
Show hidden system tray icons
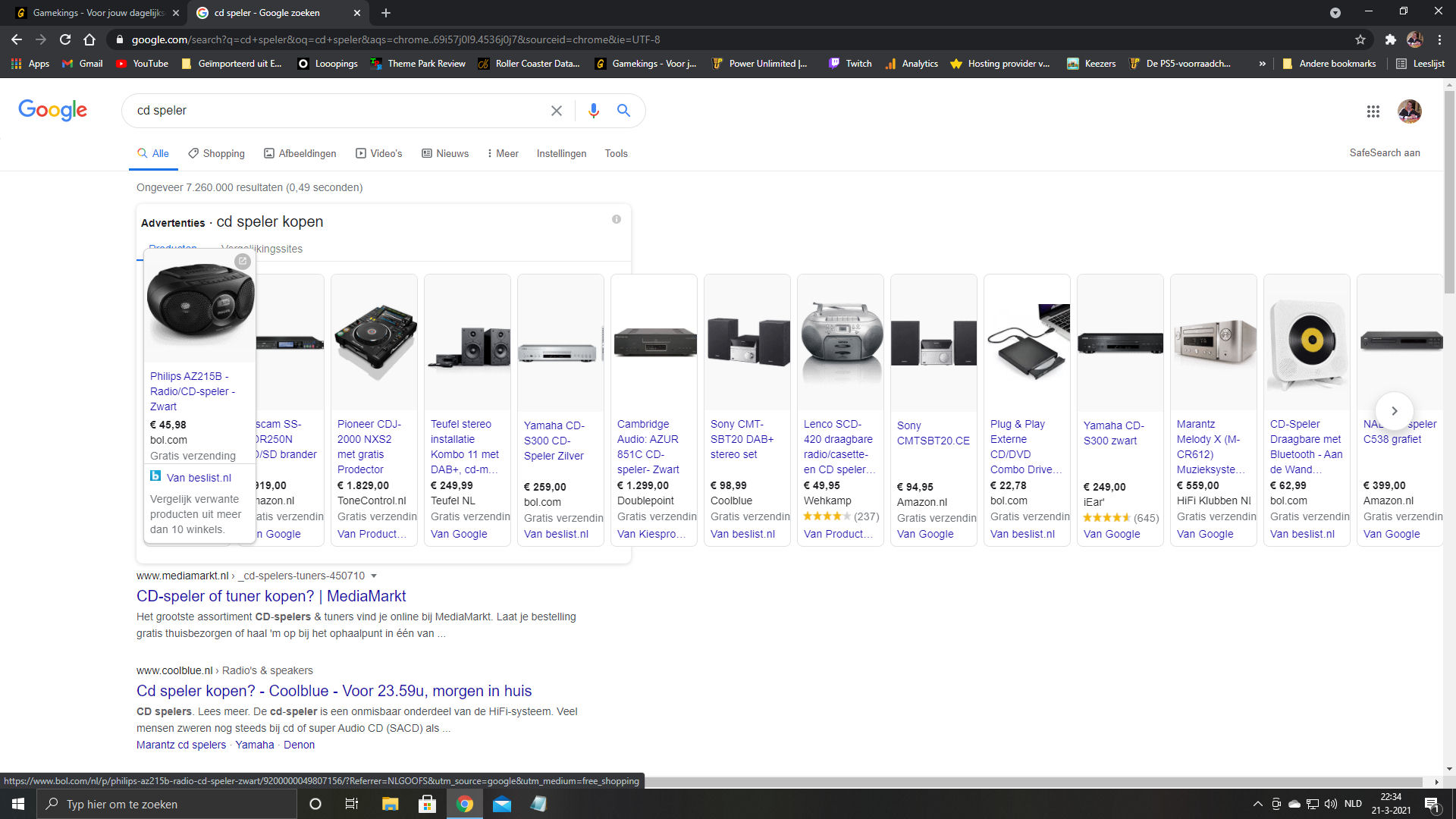1257,804
